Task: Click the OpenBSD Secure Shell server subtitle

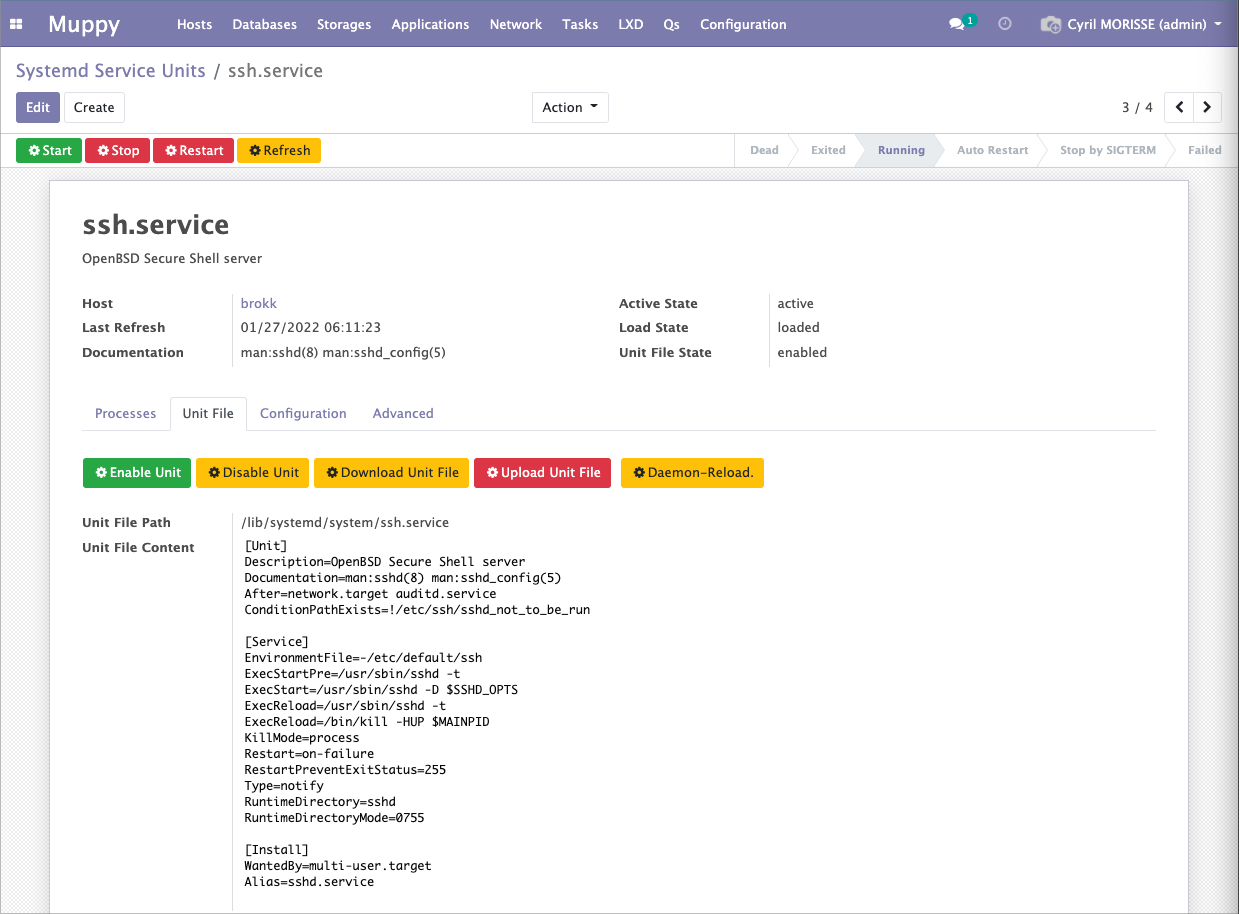Action: [172, 258]
